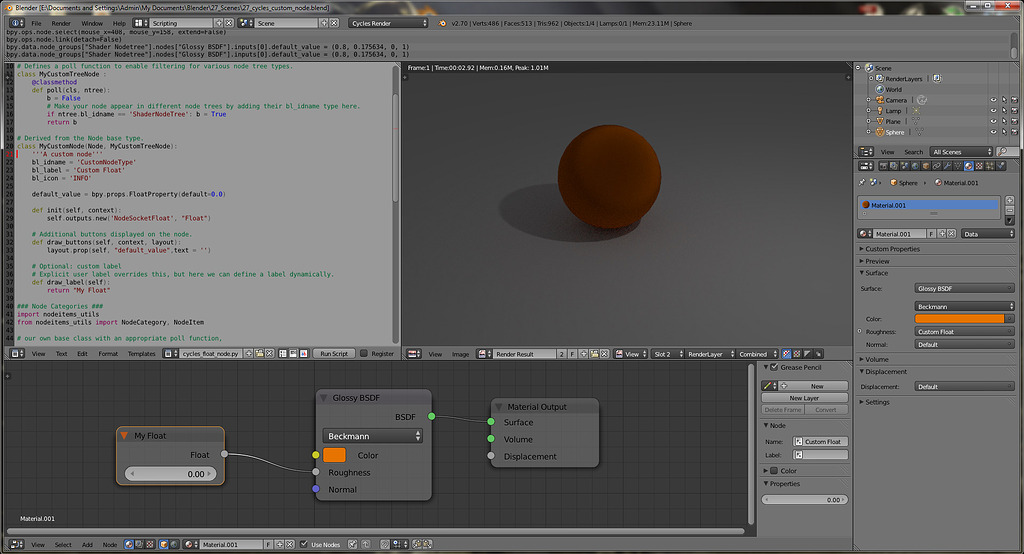
Task: Open the Cycles Render engine dropdown
Action: (x=388, y=23)
